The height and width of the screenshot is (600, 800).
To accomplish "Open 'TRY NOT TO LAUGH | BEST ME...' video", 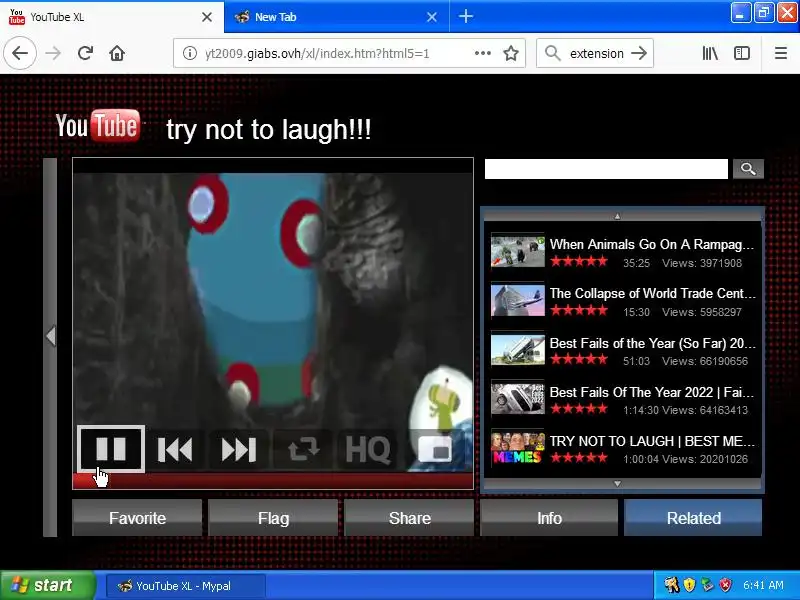I will click(622, 448).
